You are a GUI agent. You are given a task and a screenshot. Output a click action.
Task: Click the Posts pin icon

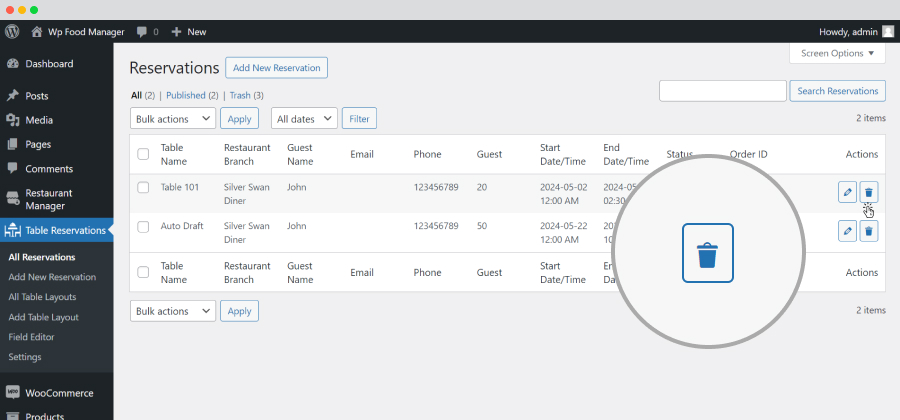click(x=13, y=96)
